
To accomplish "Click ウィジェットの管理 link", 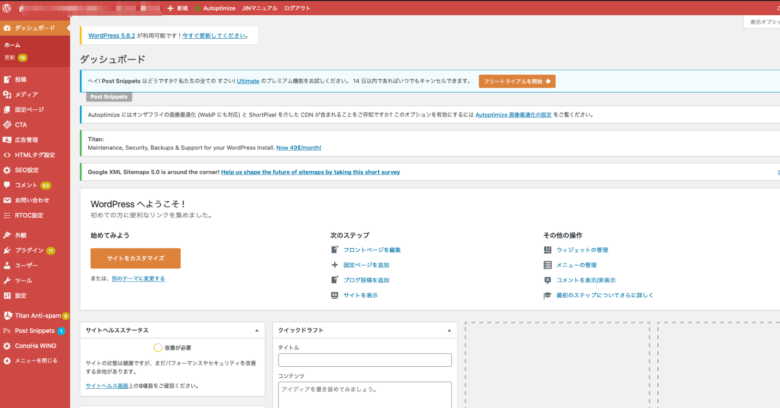I will [x=582, y=250].
